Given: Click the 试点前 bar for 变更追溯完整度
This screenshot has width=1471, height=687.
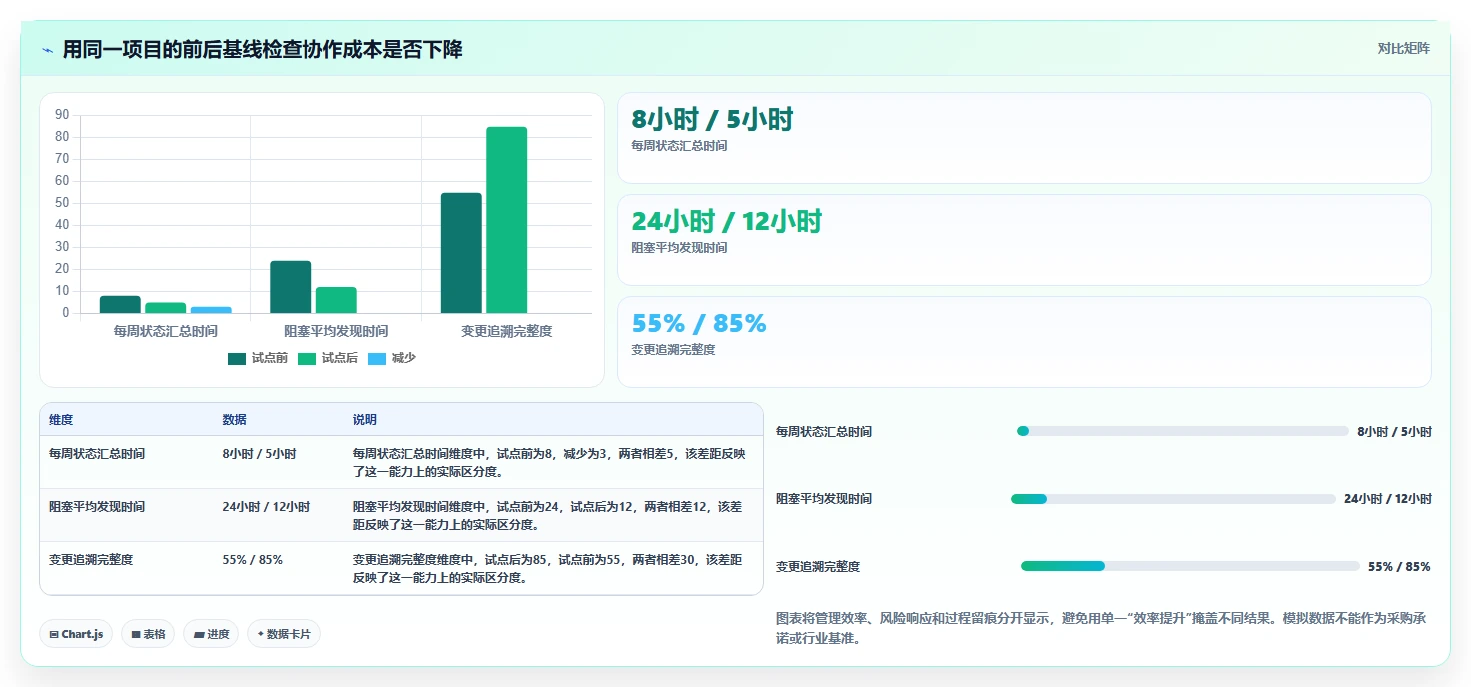Looking at the screenshot, I should [461, 253].
